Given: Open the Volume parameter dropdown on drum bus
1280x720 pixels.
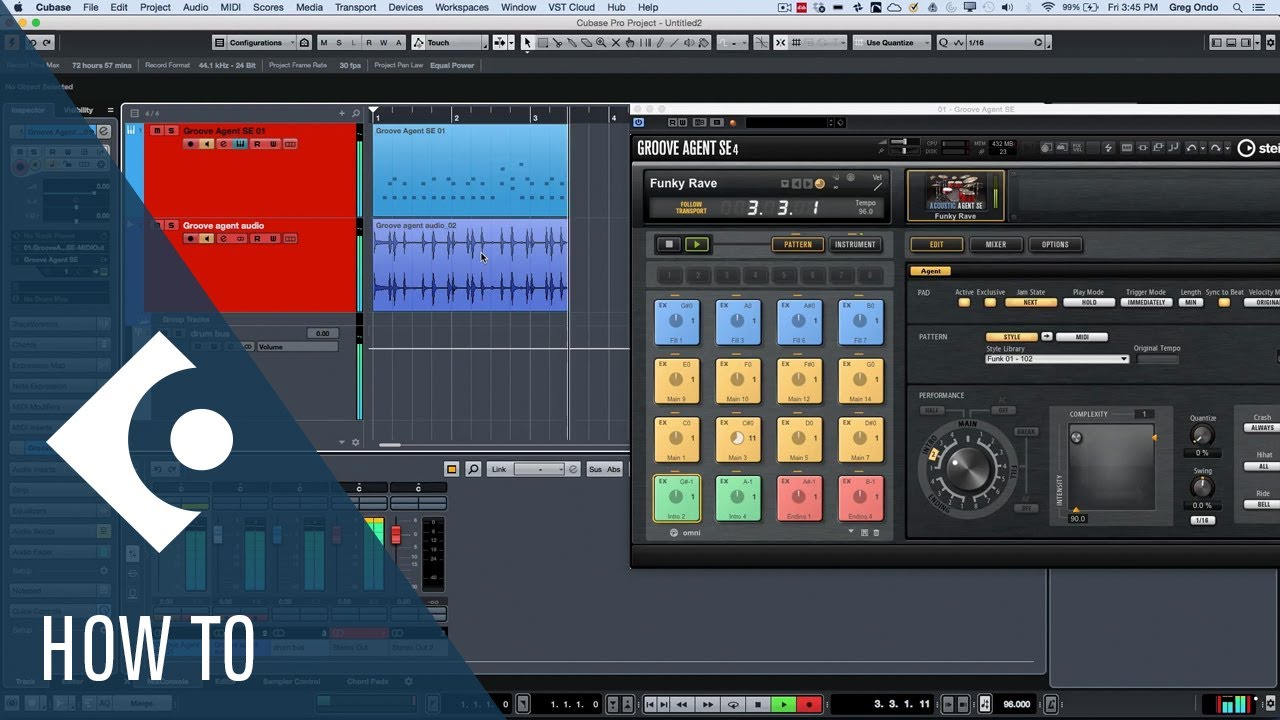Looking at the screenshot, I should click(297, 347).
